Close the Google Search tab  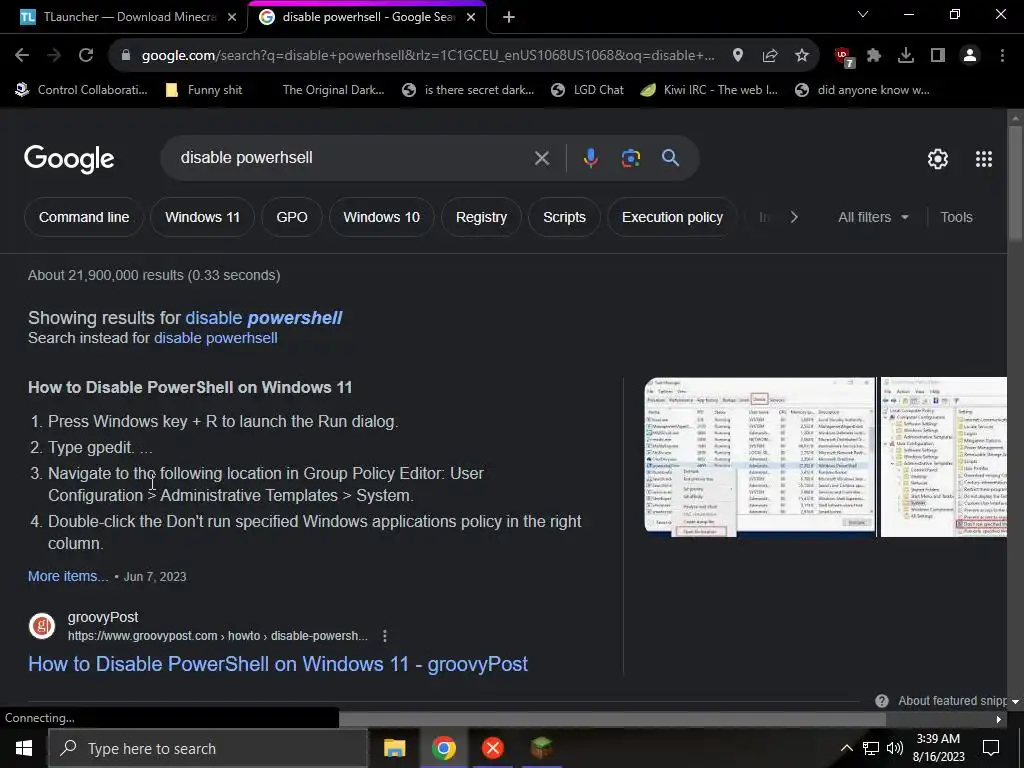coord(471,18)
